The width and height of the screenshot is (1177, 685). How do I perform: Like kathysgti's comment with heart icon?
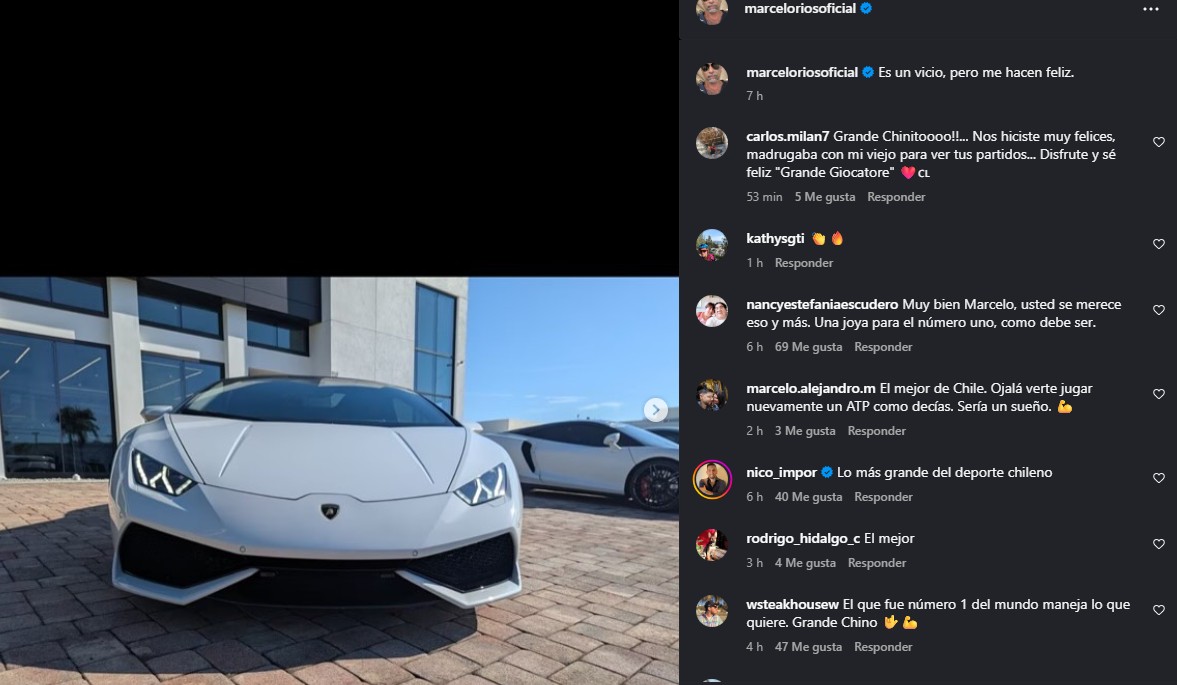pos(1159,244)
